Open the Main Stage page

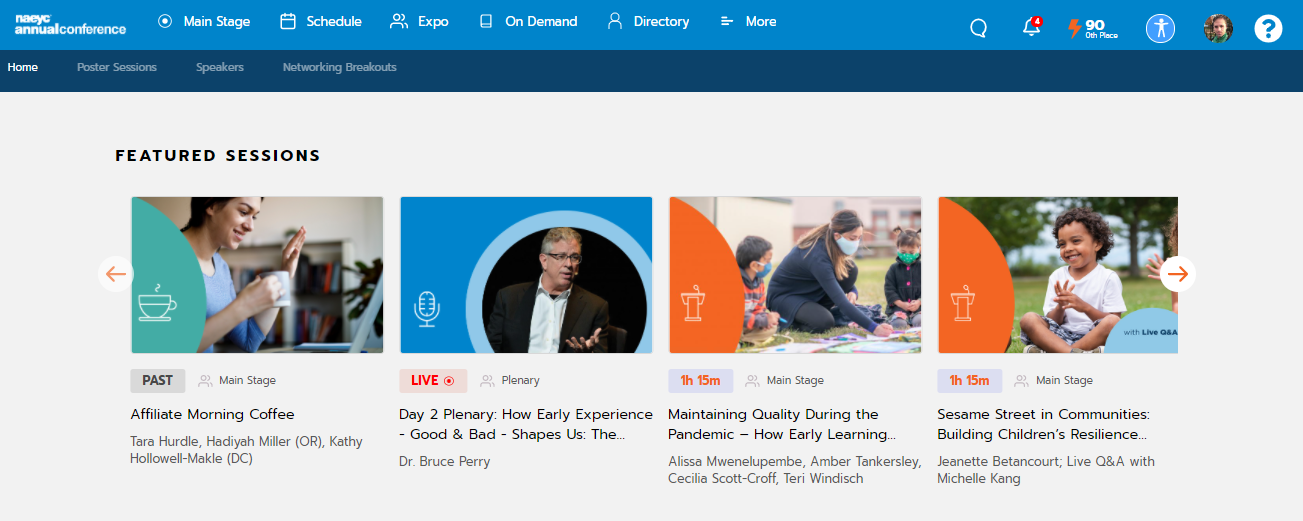(x=204, y=21)
